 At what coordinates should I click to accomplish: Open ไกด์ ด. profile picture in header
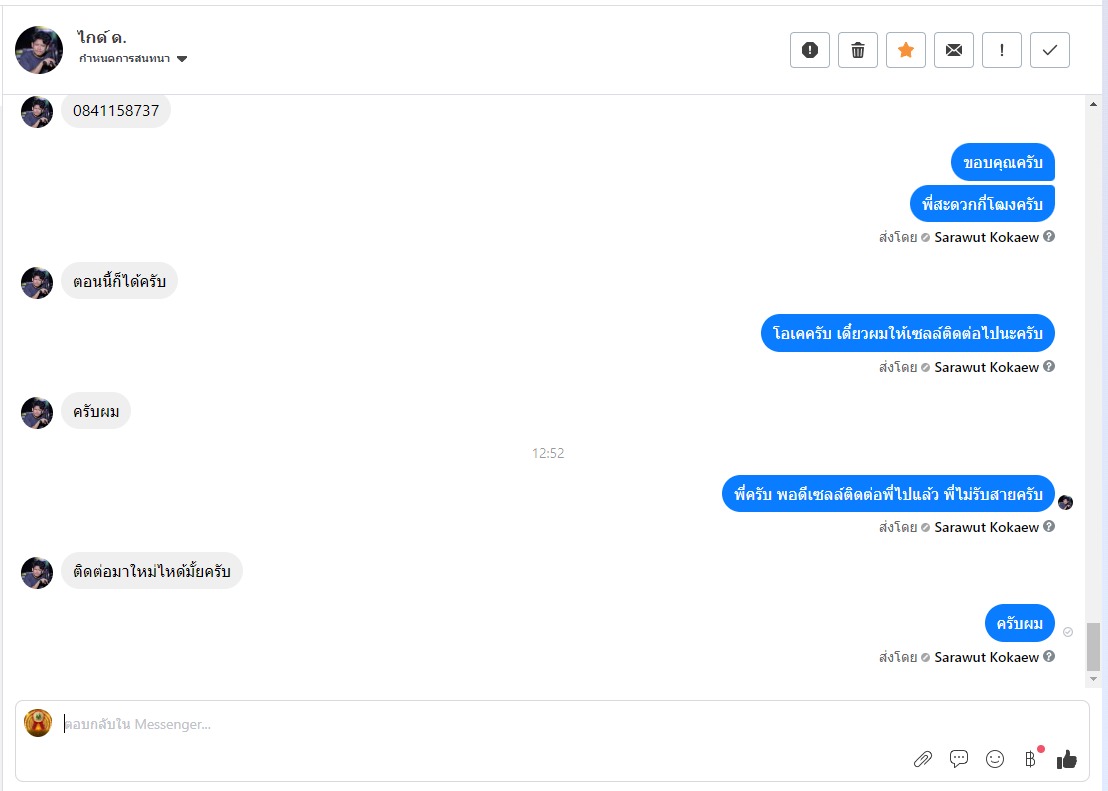[x=39, y=50]
